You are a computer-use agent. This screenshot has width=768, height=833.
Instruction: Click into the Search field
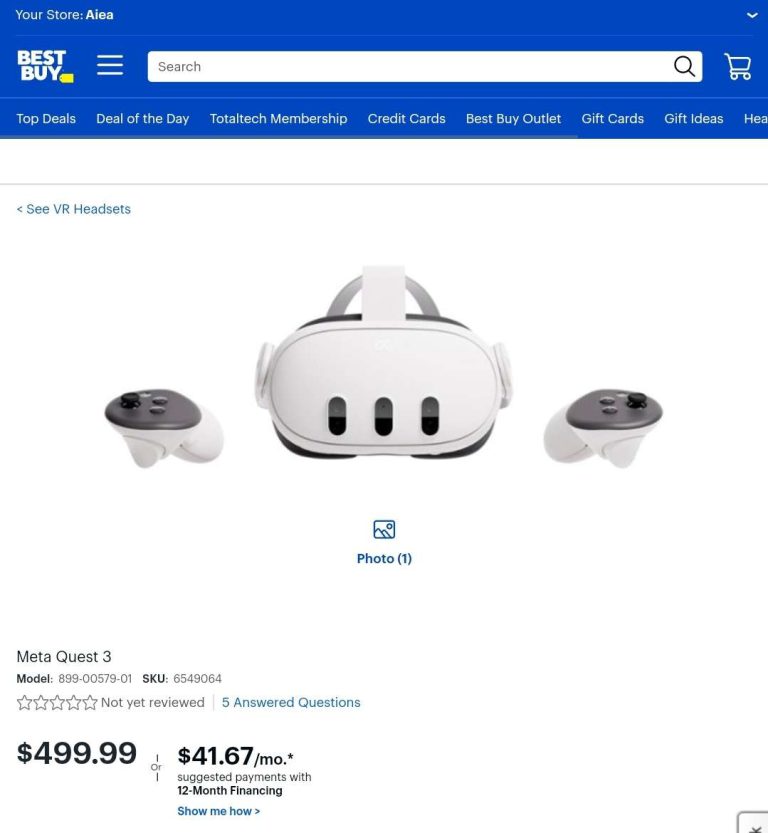[409, 66]
